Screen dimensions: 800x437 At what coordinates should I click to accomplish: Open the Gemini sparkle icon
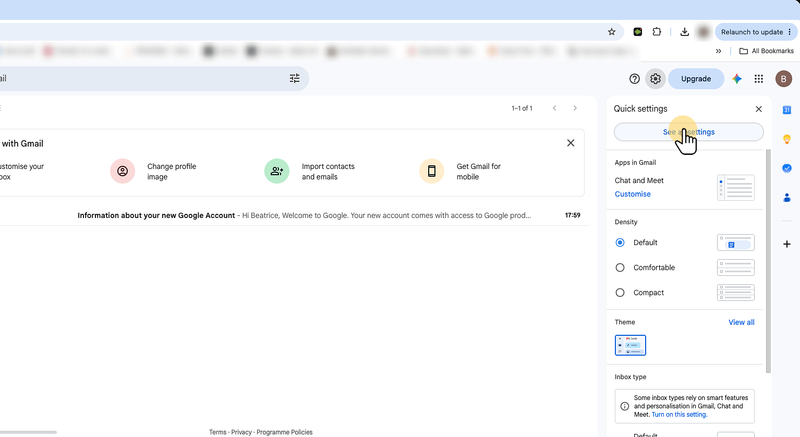[x=737, y=79]
